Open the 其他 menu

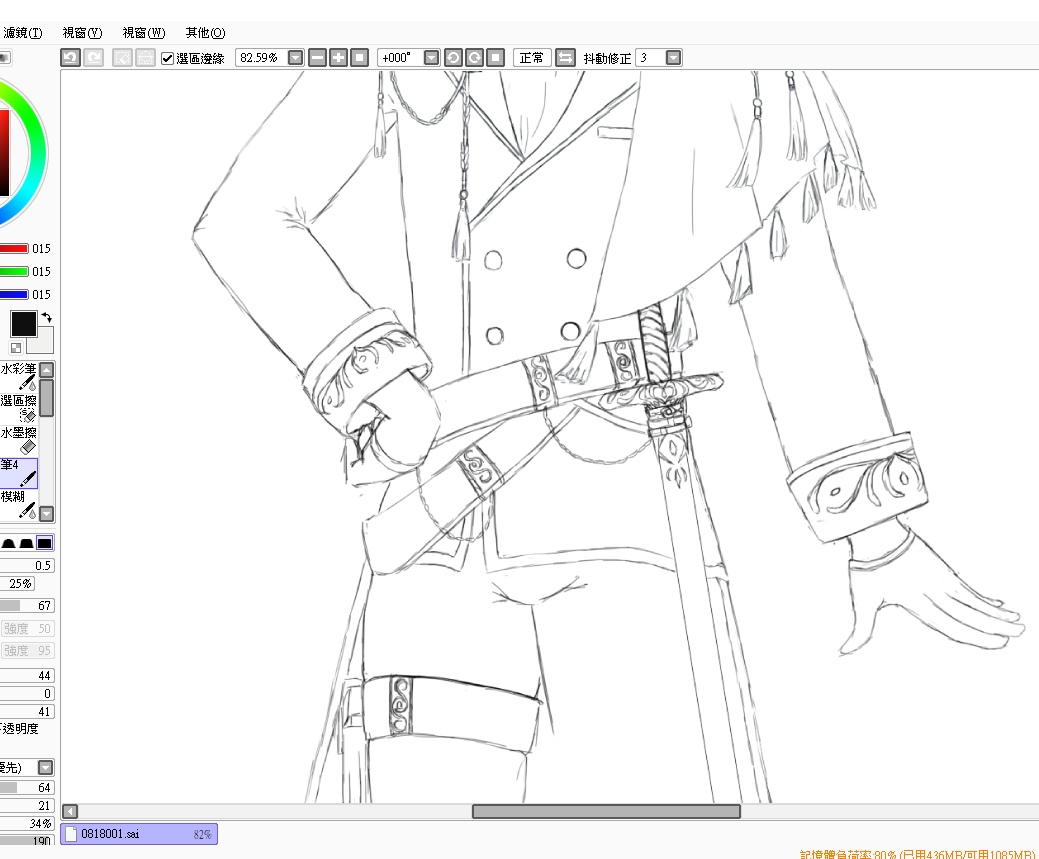point(204,33)
